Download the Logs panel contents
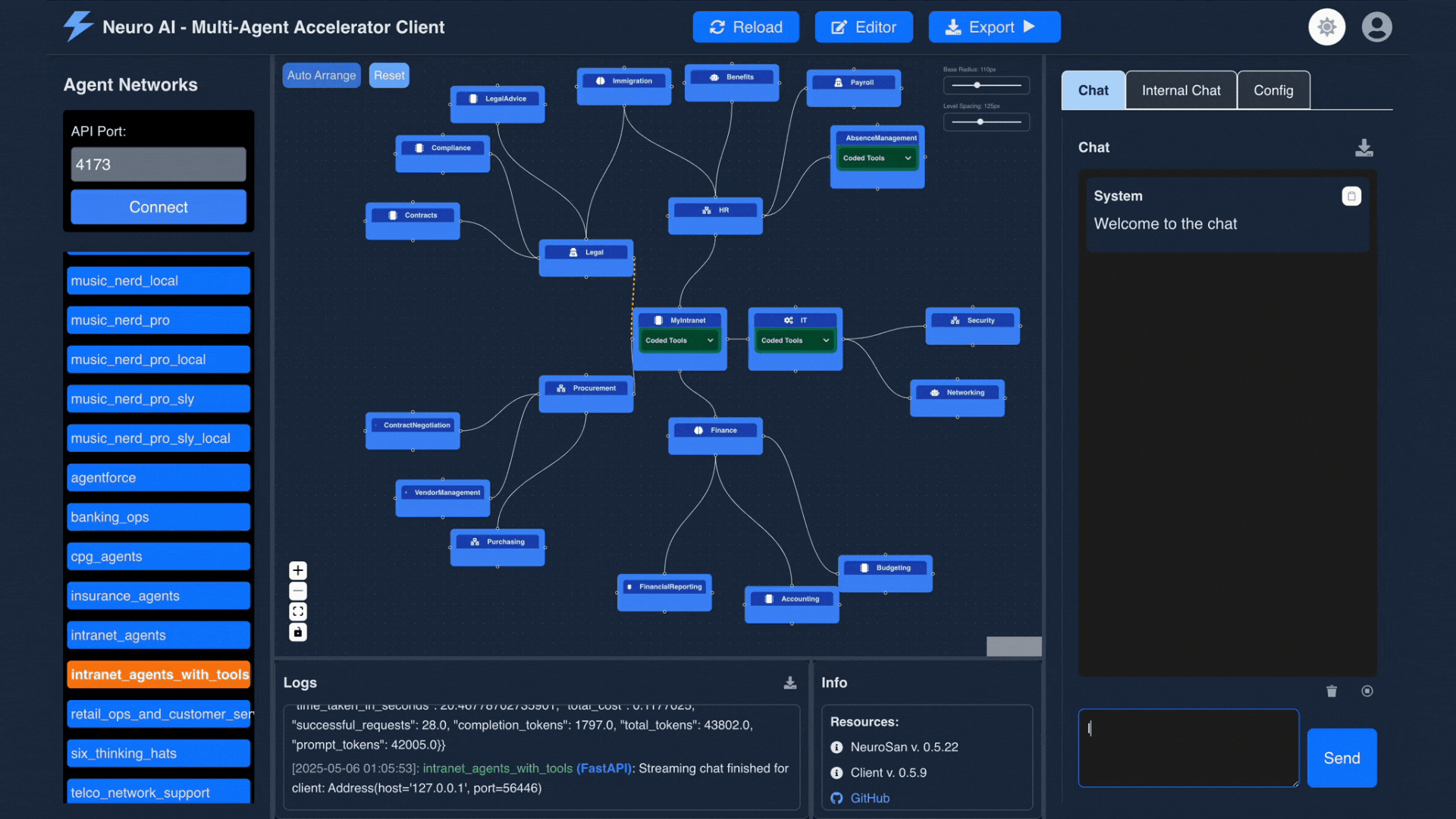The width and height of the screenshot is (1456, 819). pos(790,682)
